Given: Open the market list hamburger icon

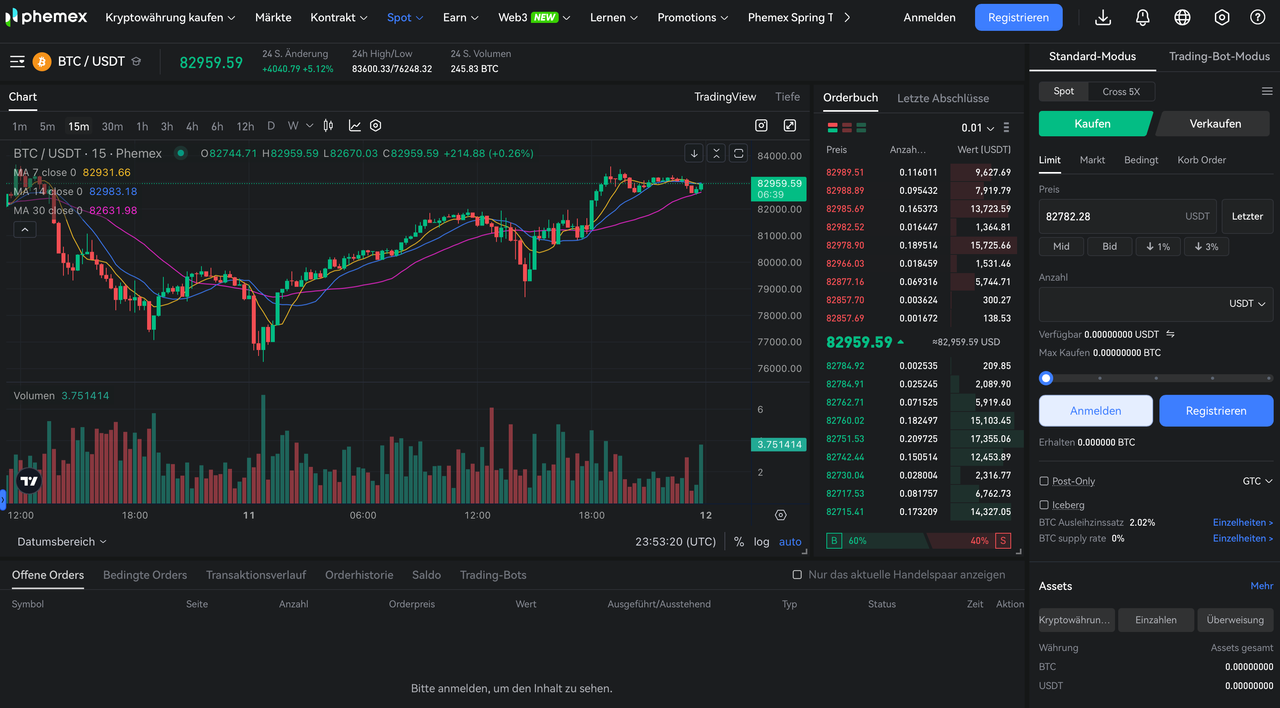Looking at the screenshot, I should click(17, 62).
